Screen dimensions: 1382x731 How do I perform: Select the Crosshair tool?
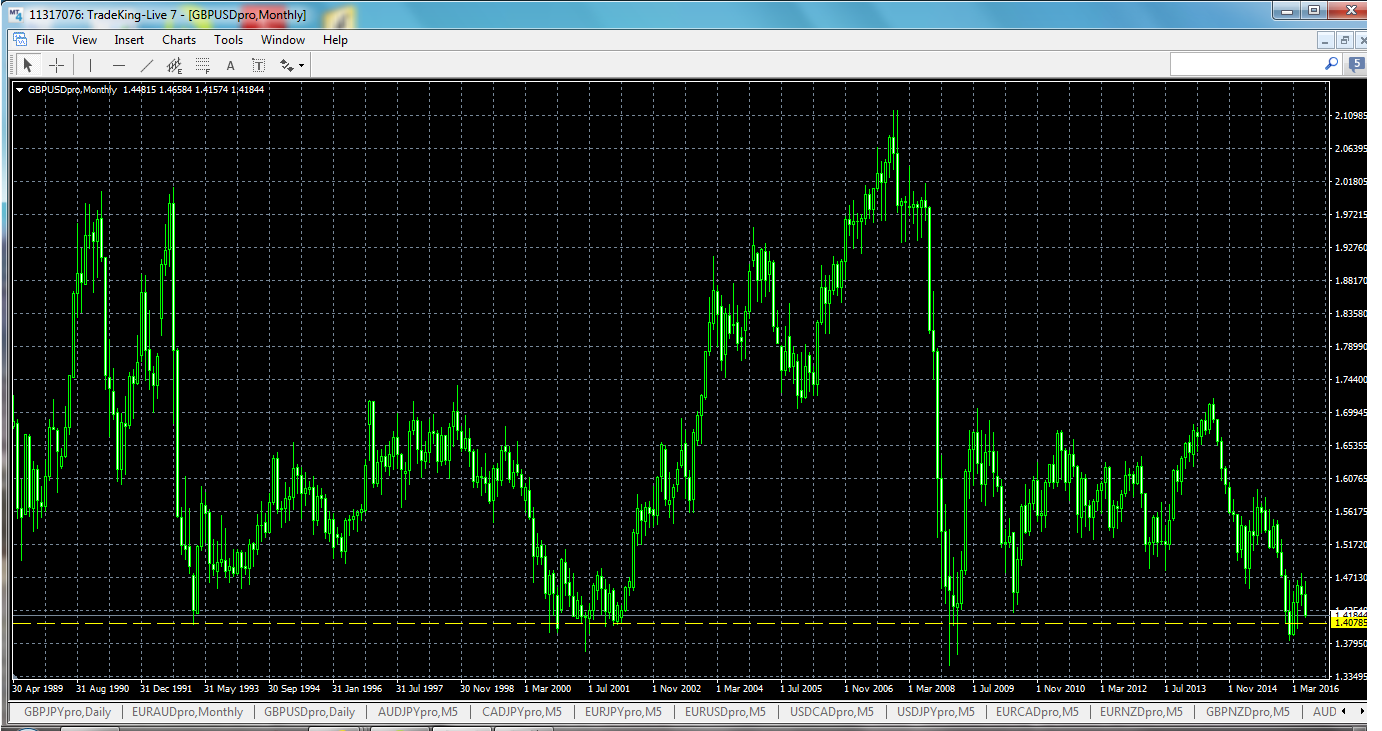[55, 64]
